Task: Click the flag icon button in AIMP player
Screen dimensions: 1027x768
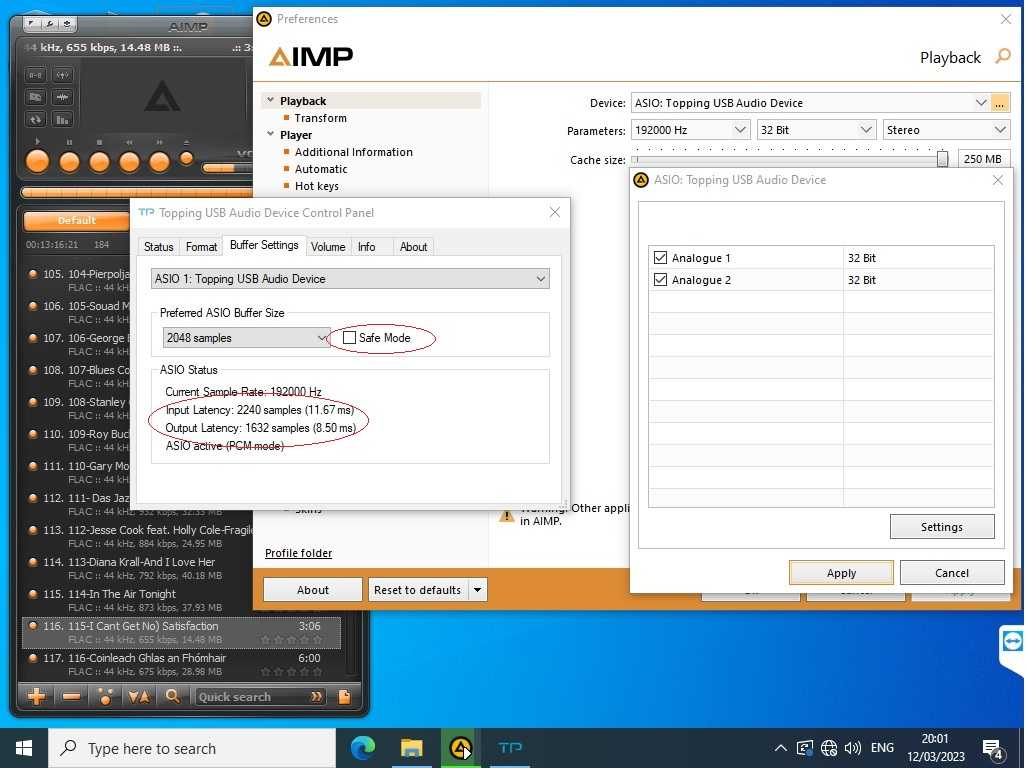Action: coord(35,97)
